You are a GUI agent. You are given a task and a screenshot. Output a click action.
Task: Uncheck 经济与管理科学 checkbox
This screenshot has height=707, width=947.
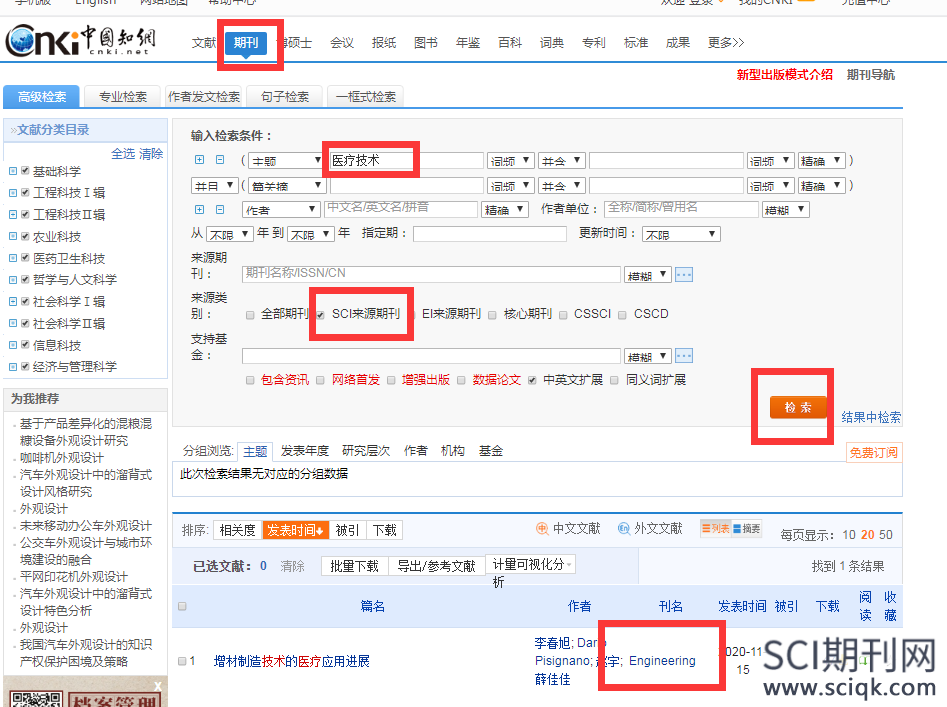[25, 366]
